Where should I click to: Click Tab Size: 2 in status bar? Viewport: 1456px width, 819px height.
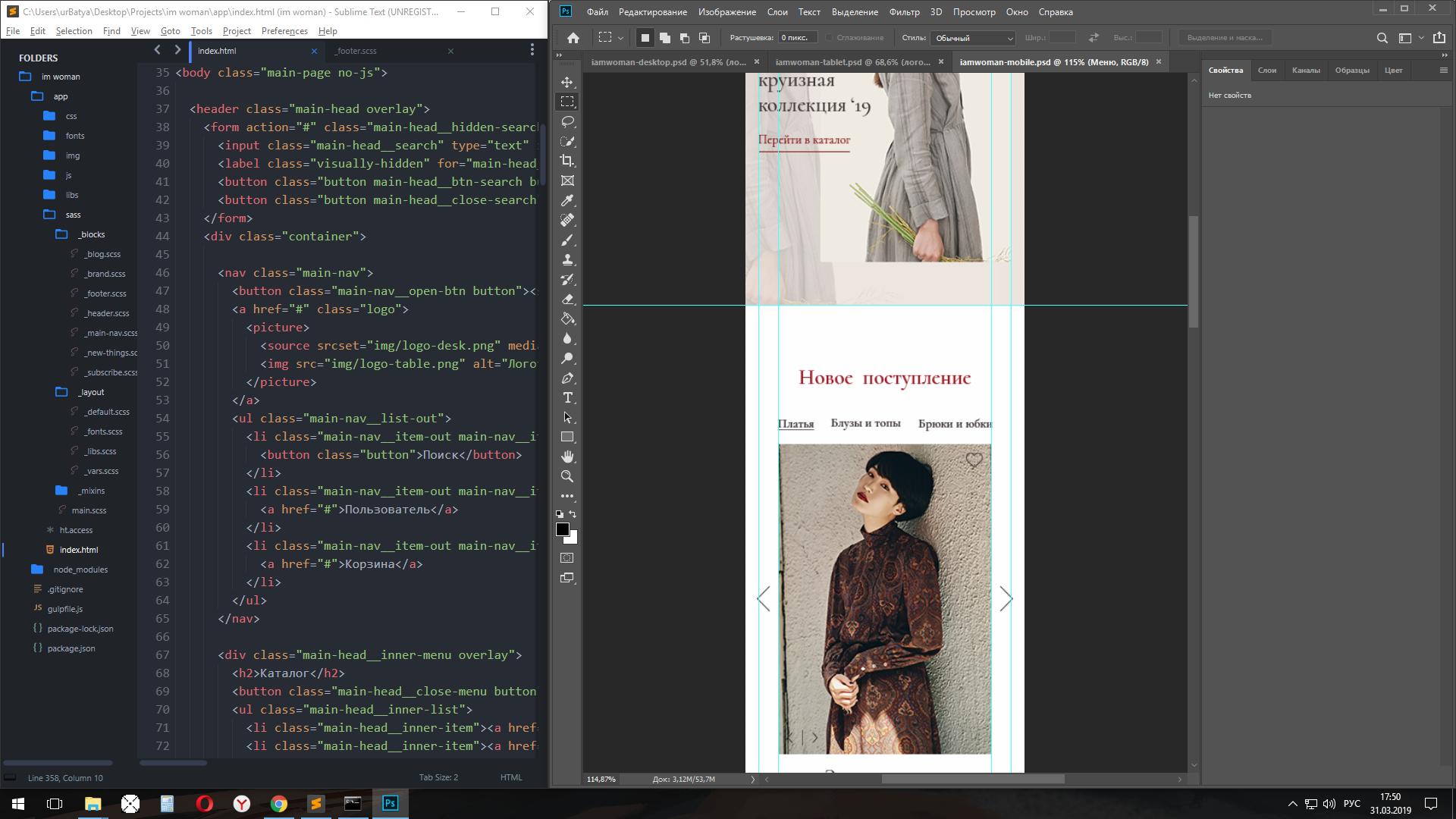[438, 777]
